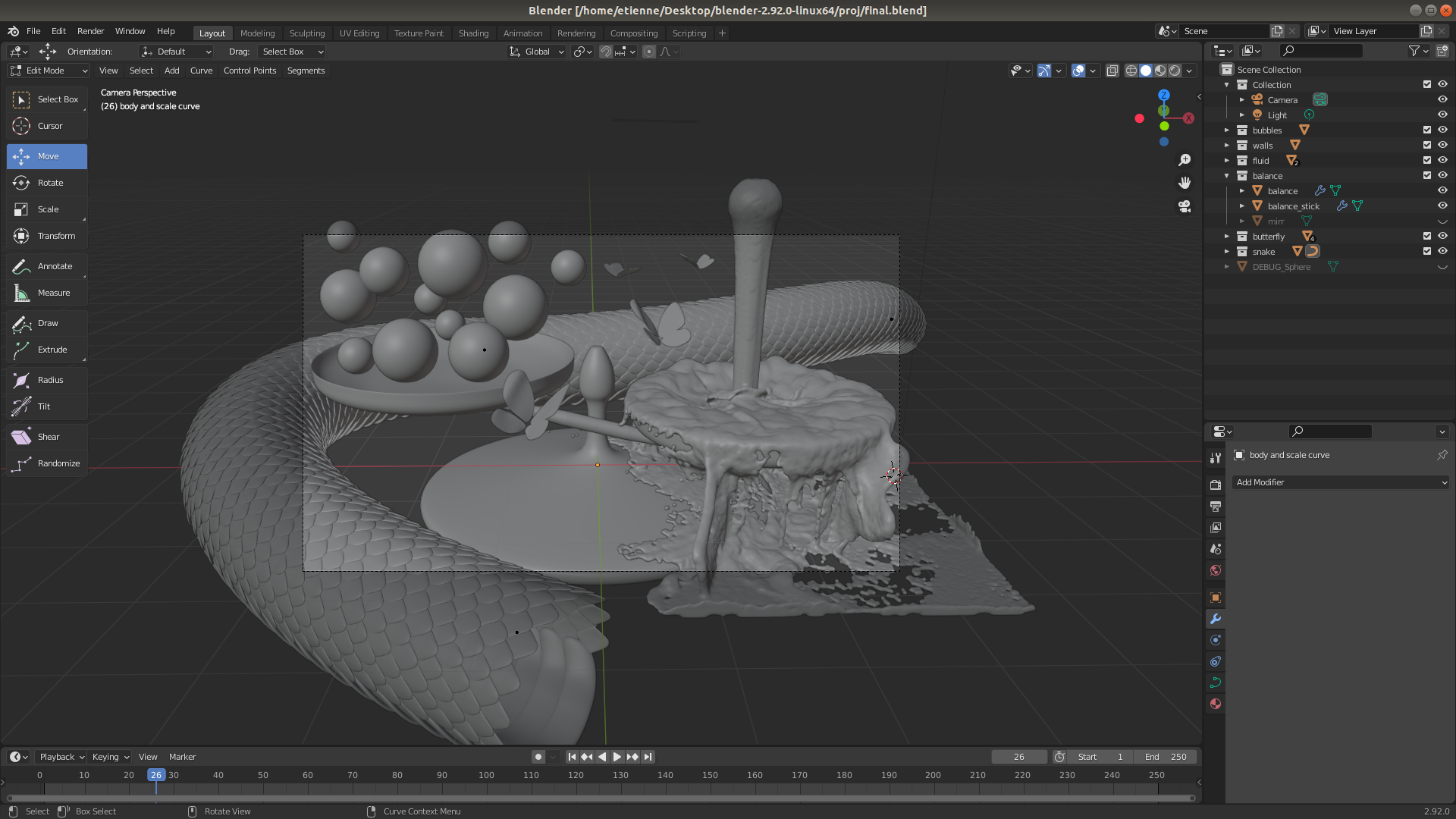Click frame 100 on the timeline
The width and height of the screenshot is (1456, 819).
point(486,776)
